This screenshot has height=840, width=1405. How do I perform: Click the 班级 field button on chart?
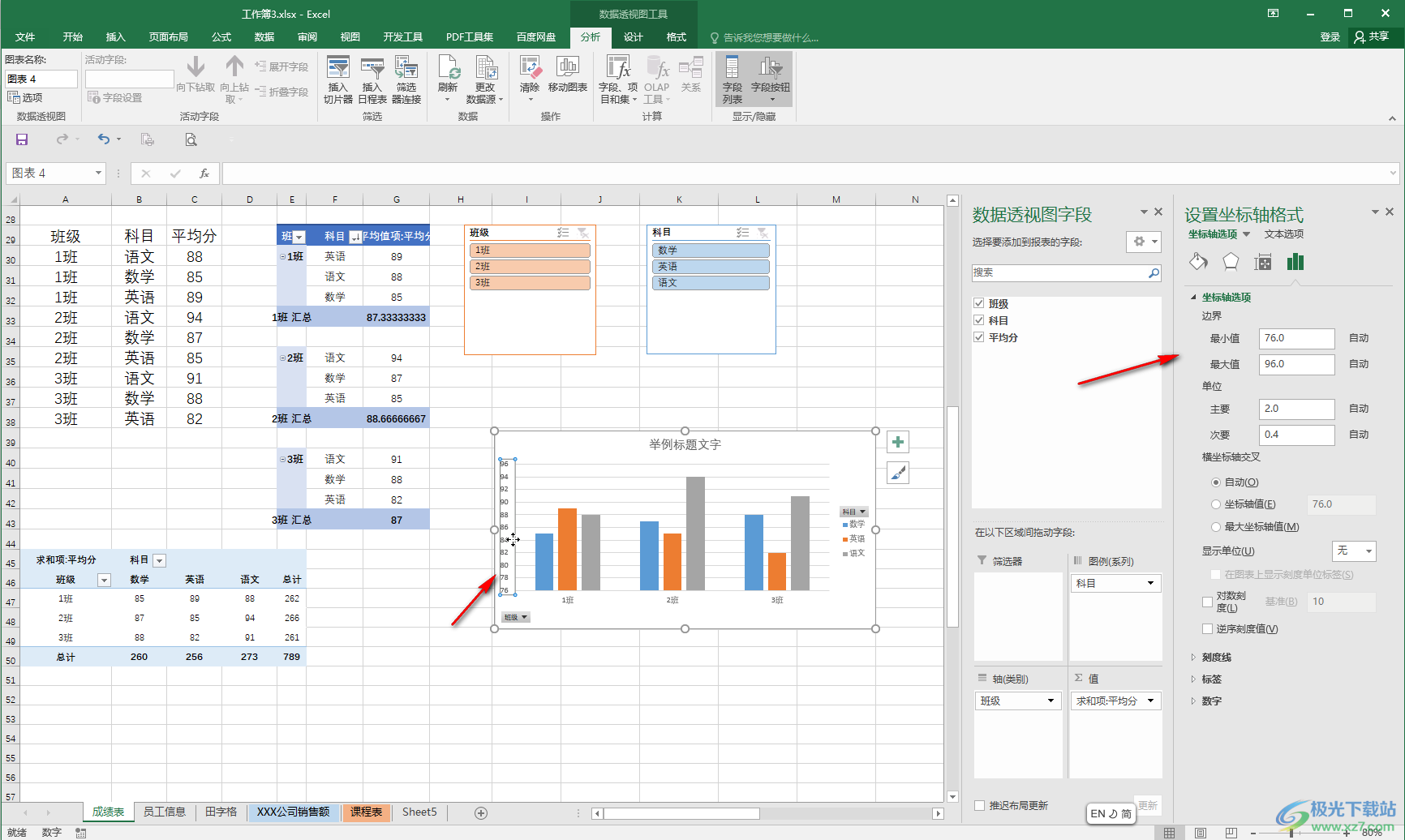point(515,617)
